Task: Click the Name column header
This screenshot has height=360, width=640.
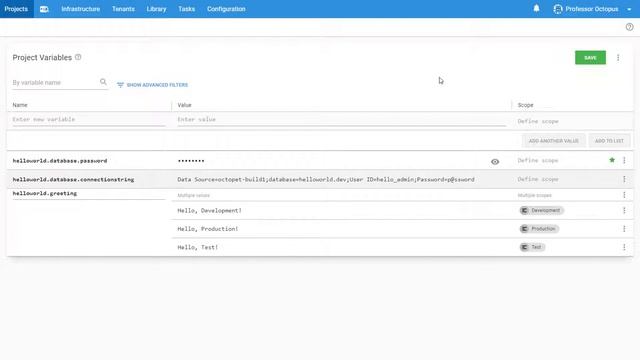Action: click(20, 105)
